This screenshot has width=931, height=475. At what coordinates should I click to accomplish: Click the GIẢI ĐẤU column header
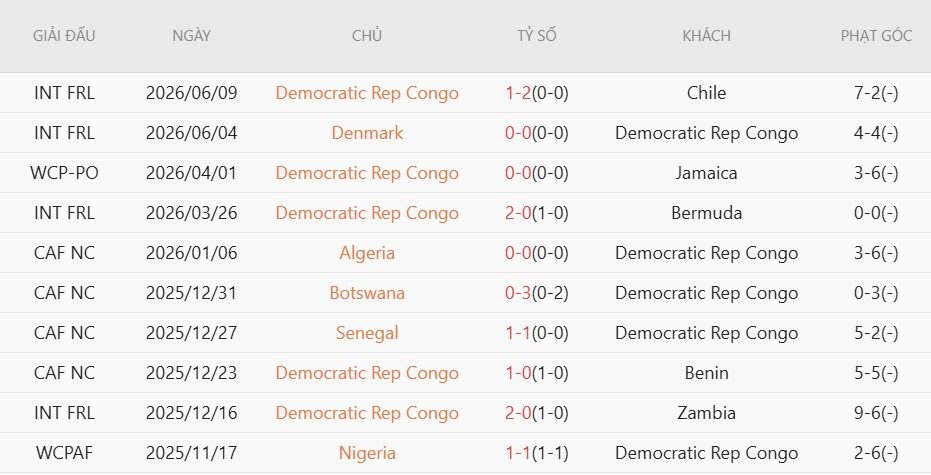tap(64, 36)
